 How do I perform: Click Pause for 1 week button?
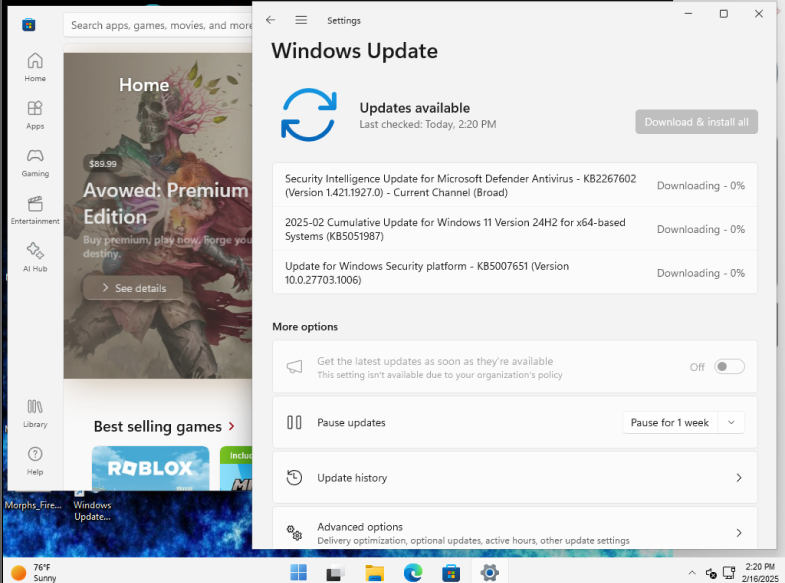670,422
